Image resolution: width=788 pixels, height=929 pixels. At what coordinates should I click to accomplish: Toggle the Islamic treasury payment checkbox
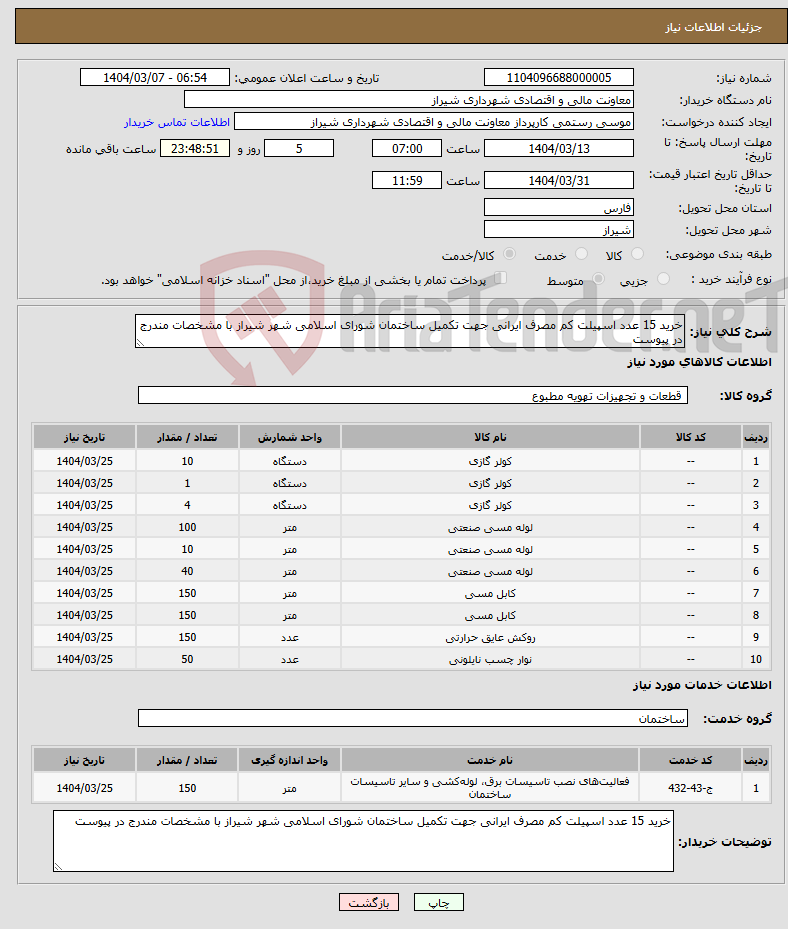(501, 277)
